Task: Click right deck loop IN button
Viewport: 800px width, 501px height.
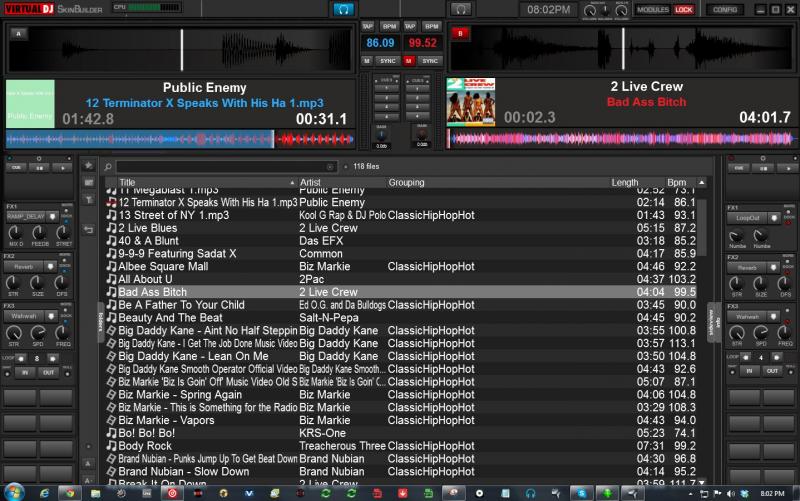Action: point(749,371)
